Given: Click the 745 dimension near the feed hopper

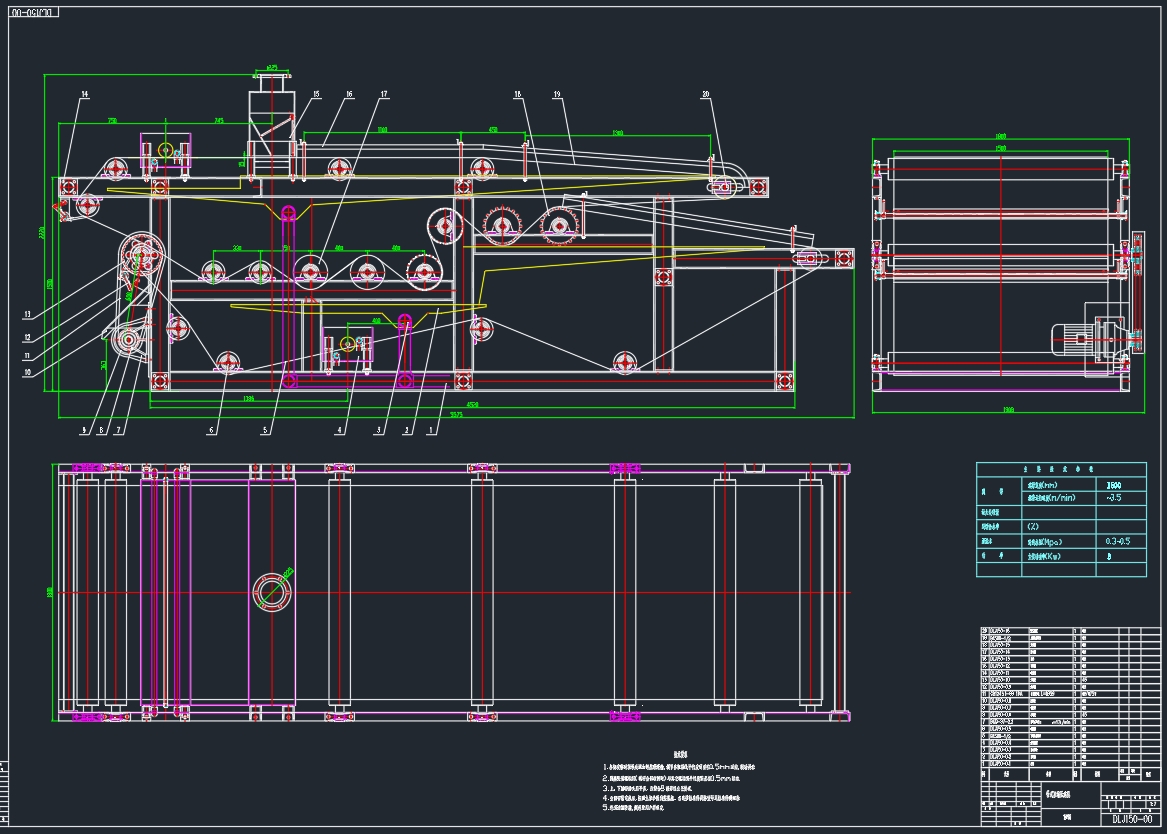Looking at the screenshot, I should (219, 121).
